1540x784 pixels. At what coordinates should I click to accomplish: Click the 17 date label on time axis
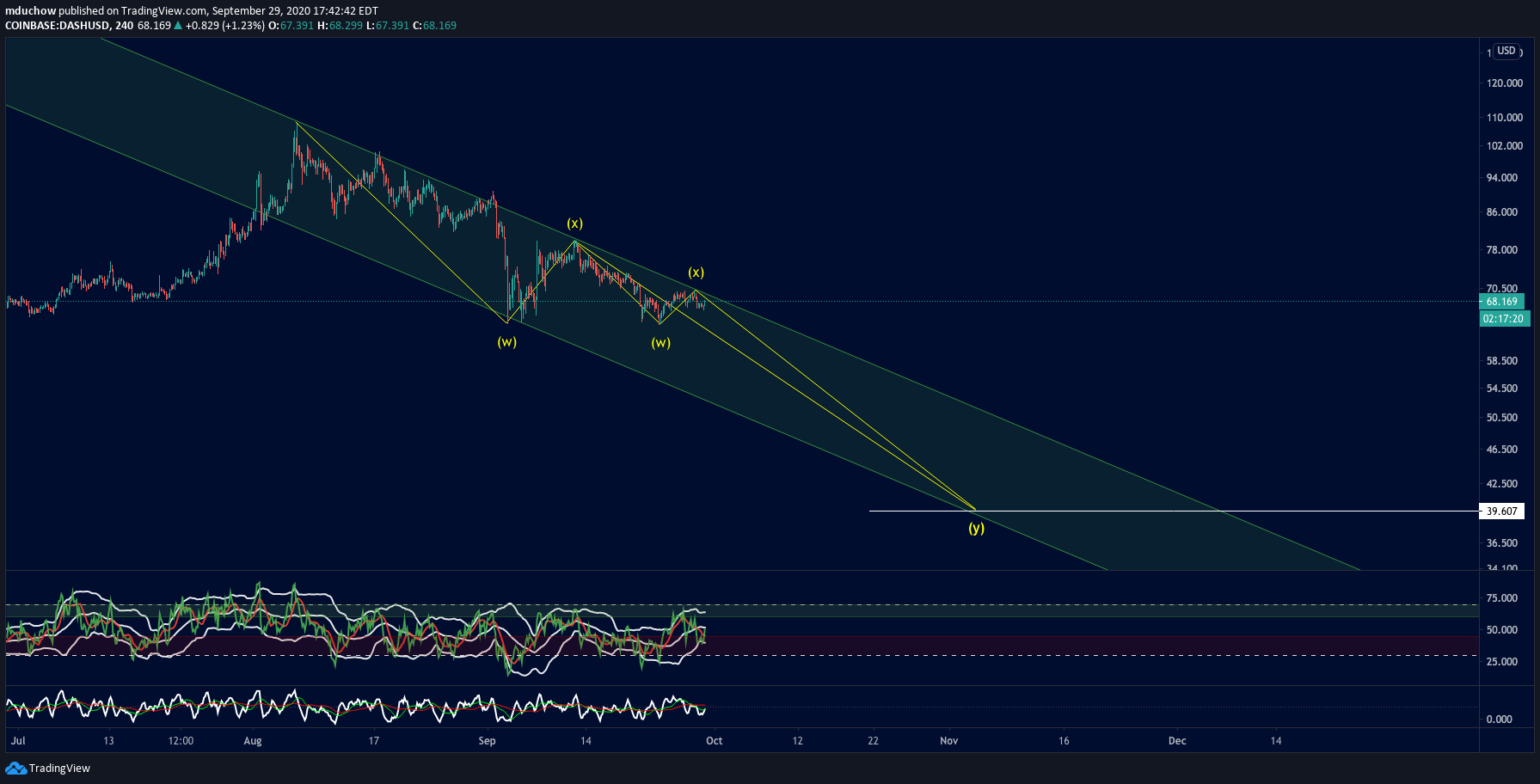pos(374,740)
